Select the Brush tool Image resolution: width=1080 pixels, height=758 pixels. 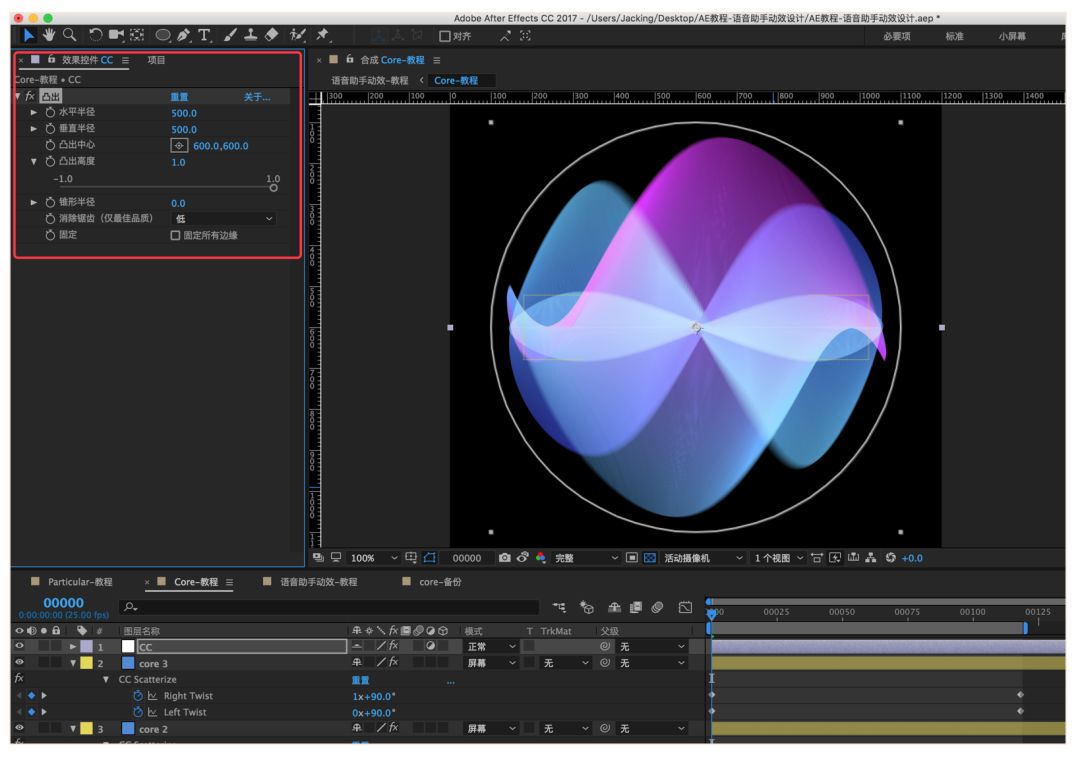coord(230,34)
